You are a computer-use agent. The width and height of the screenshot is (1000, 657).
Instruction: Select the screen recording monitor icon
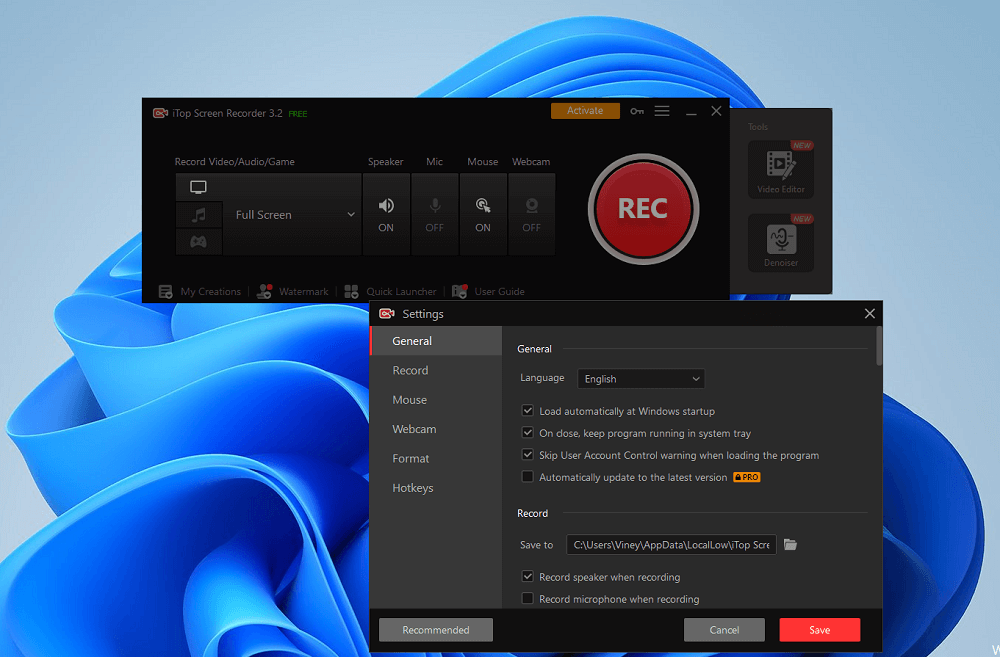[x=198, y=188]
